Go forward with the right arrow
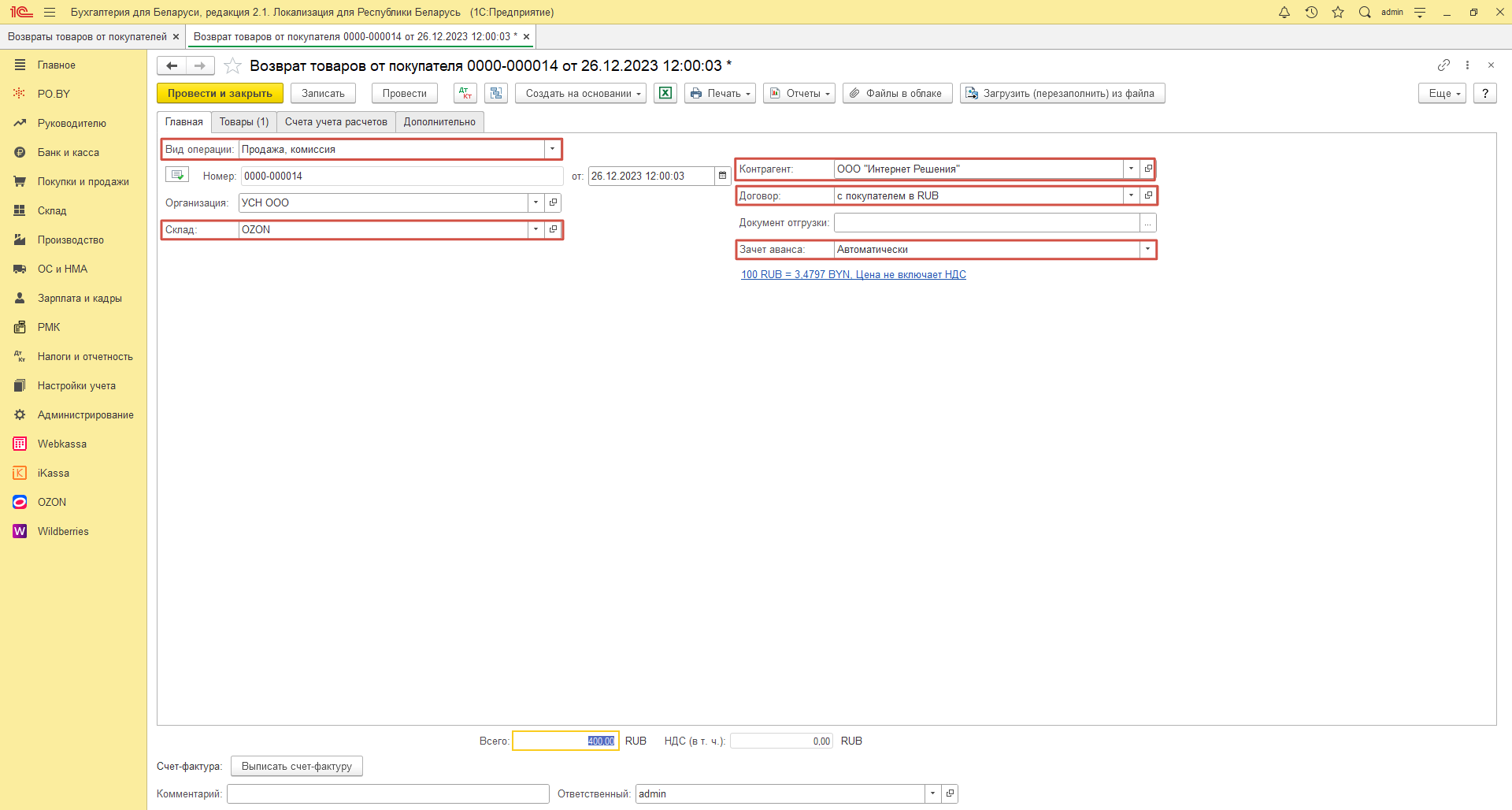Screen dimensions: 1512x810 [x=200, y=65]
